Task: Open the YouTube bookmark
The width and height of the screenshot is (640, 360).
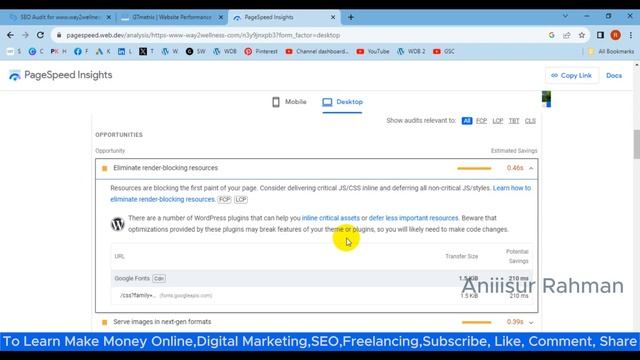Action: point(373,51)
